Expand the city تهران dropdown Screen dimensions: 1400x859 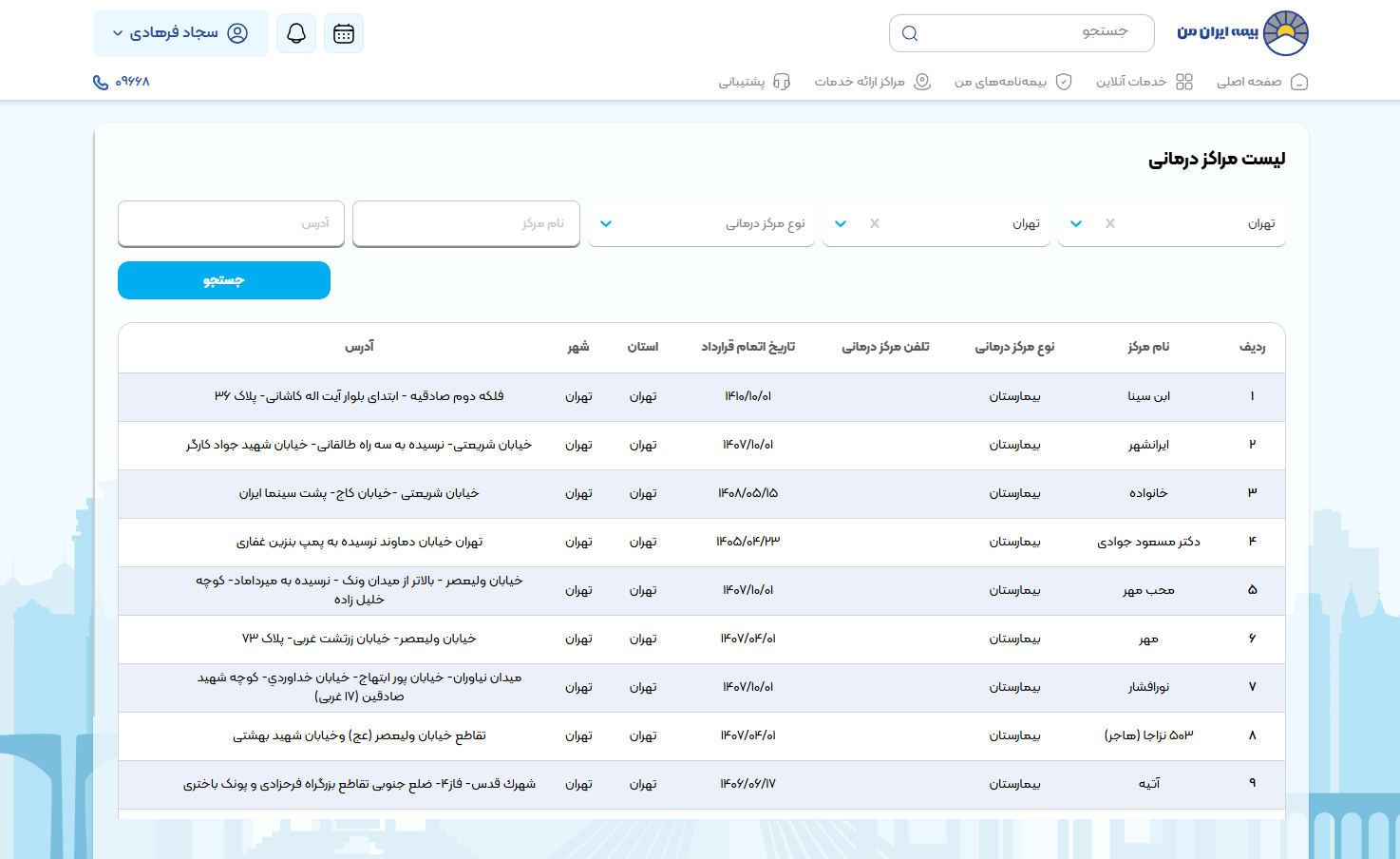(840, 223)
